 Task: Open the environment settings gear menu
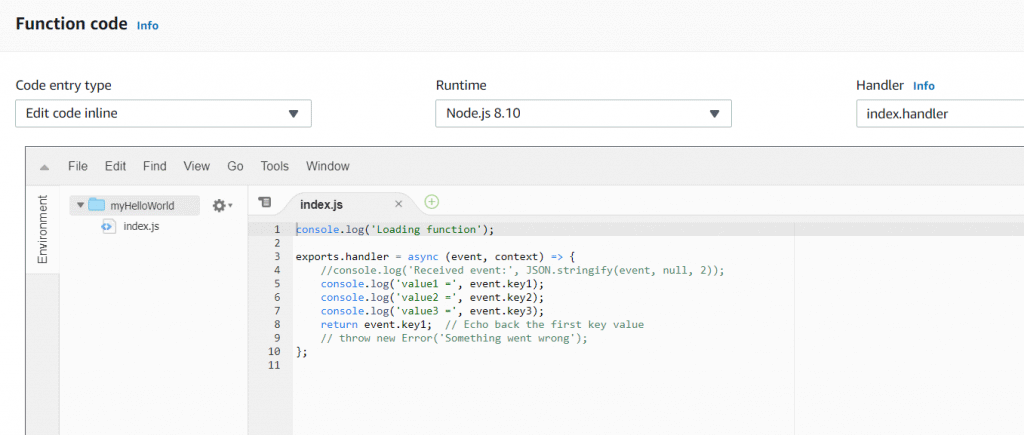click(x=223, y=205)
